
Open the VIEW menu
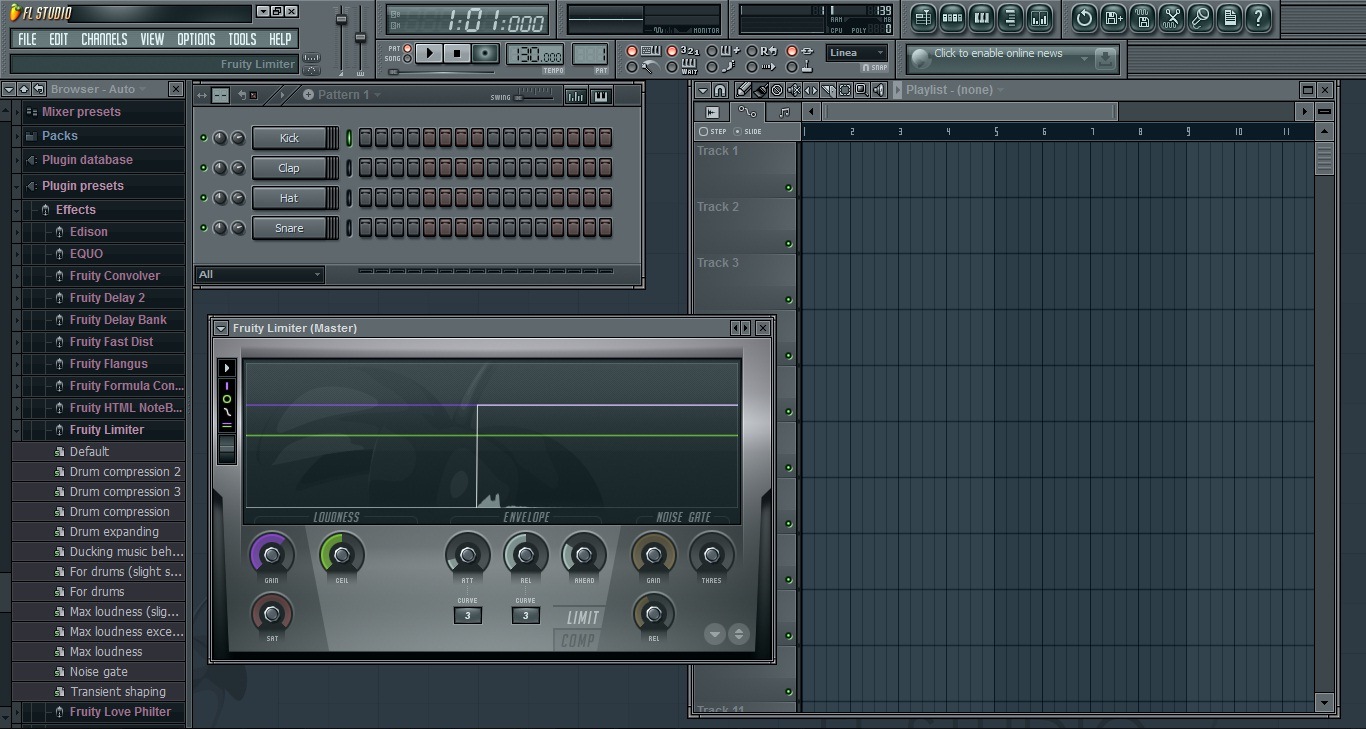[152, 39]
